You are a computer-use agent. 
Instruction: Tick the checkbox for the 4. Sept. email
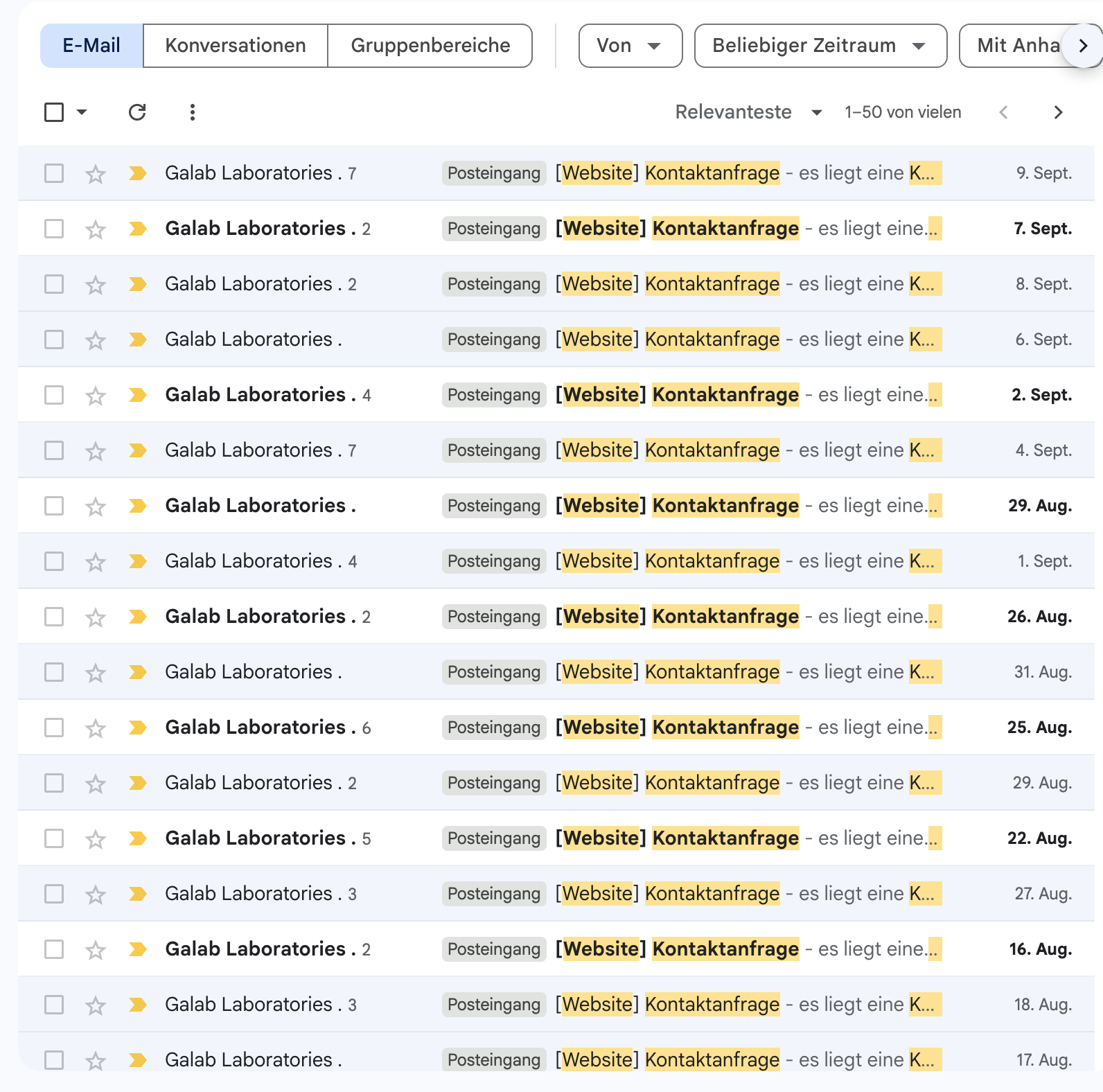tap(54, 450)
